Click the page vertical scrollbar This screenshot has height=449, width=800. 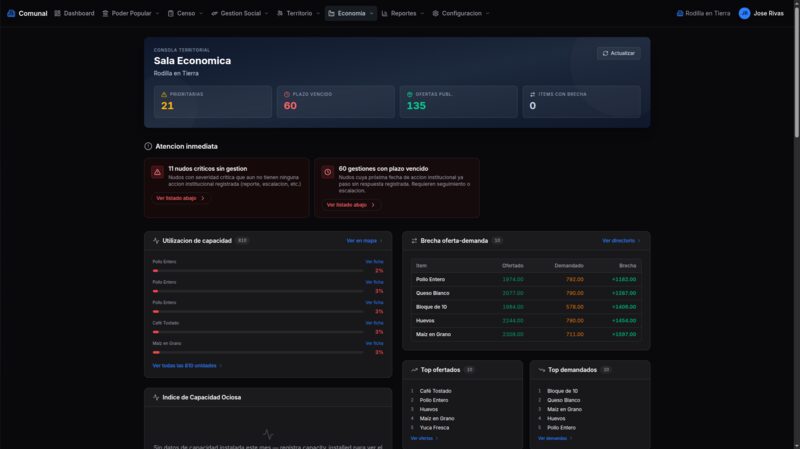[x=796, y=69]
